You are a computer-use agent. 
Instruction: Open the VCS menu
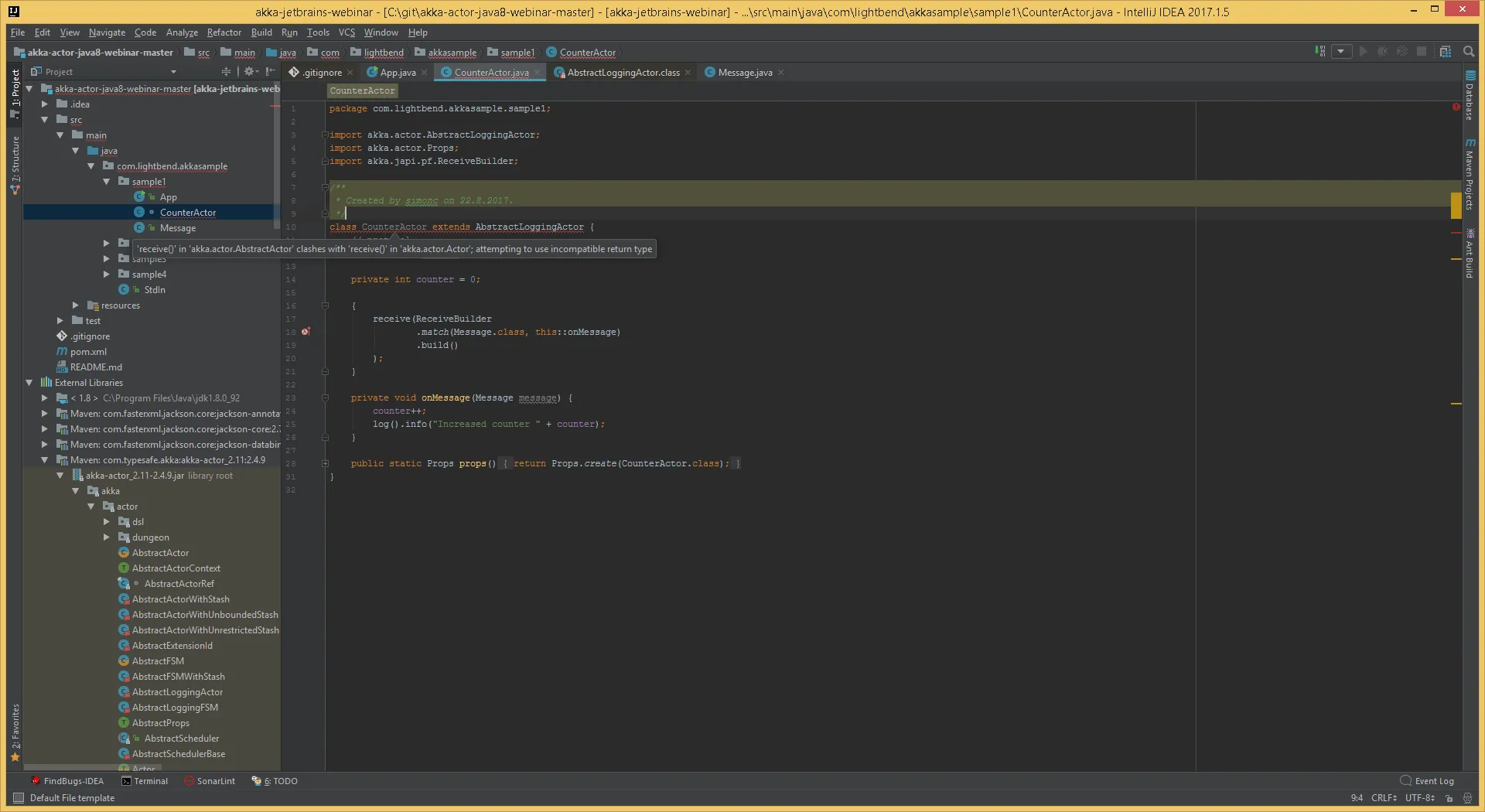pyautogui.click(x=346, y=32)
